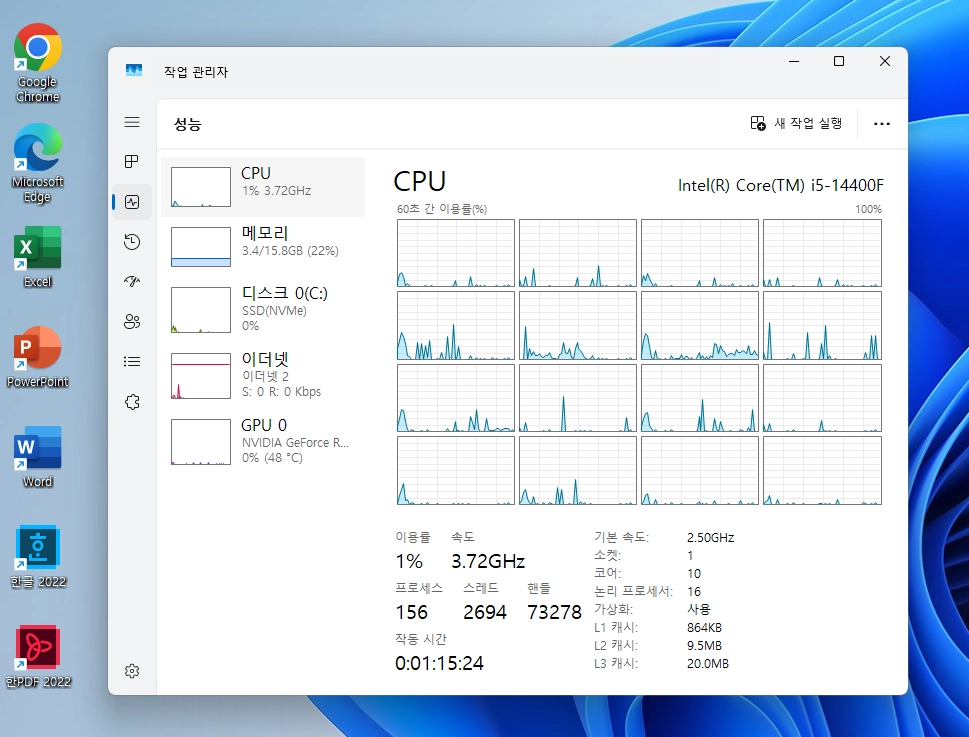This screenshot has width=969, height=737.
Task: Click the Excel desktop shortcut
Action: tap(38, 257)
